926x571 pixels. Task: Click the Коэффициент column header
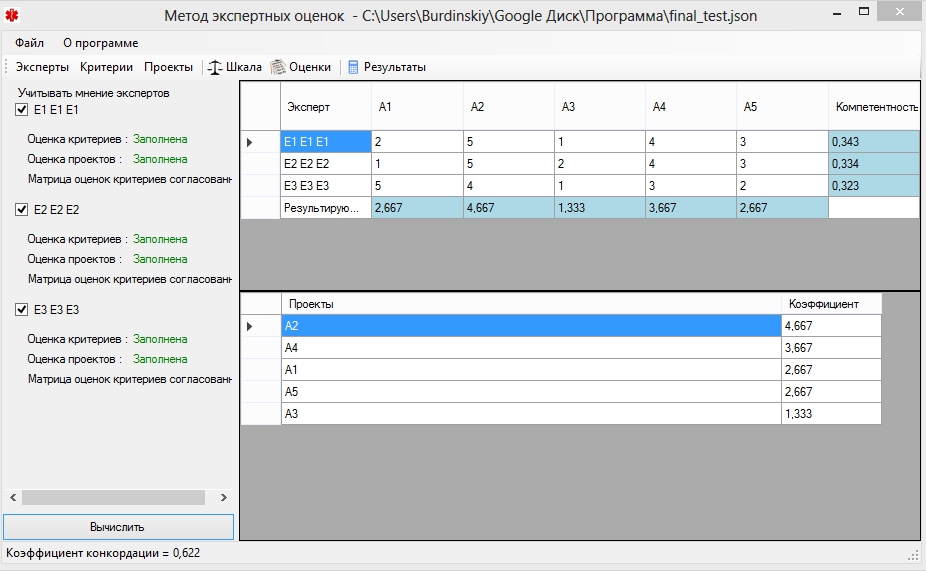(832, 304)
